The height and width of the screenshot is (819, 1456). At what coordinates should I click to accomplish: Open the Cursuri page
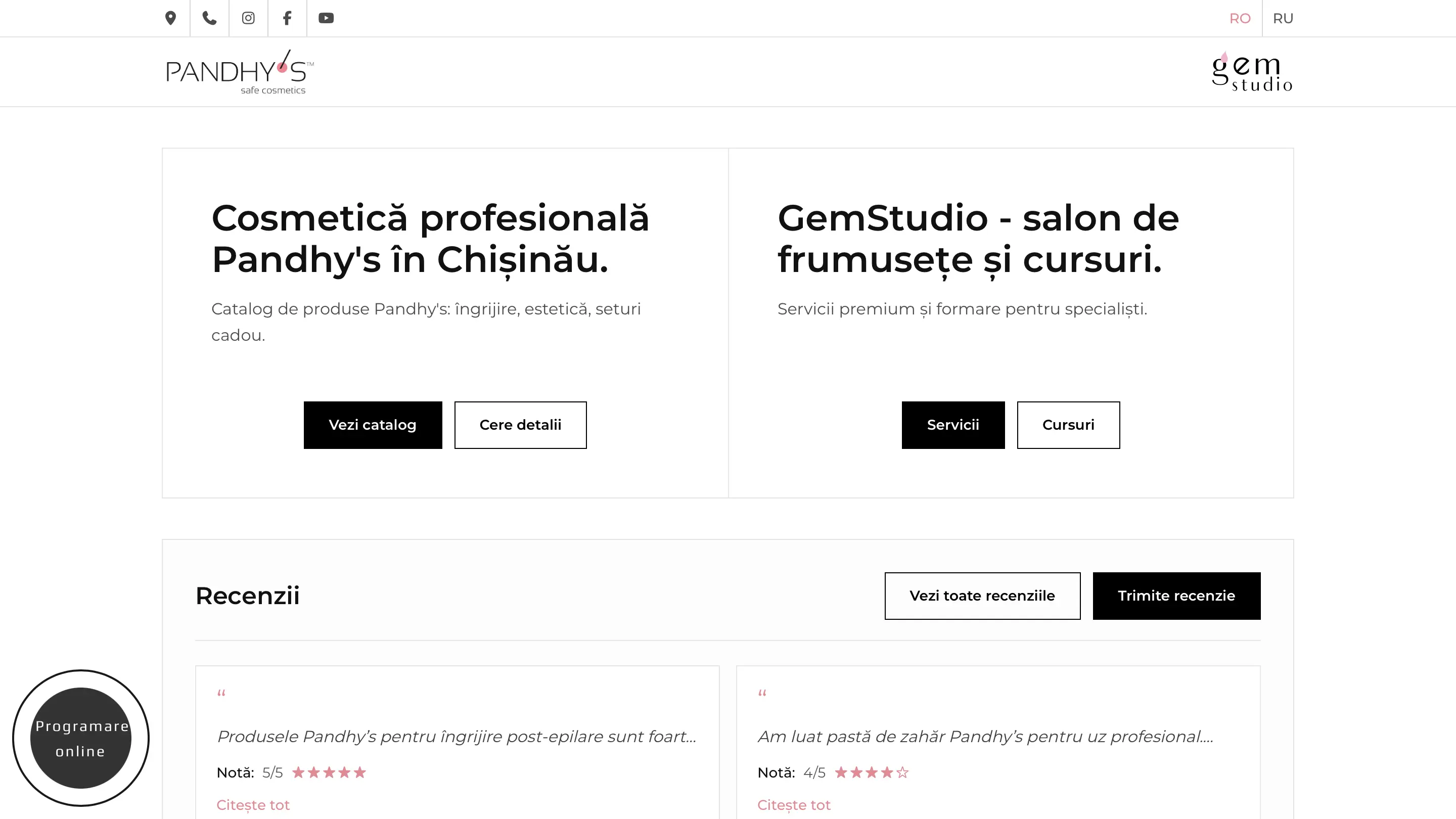1068,425
